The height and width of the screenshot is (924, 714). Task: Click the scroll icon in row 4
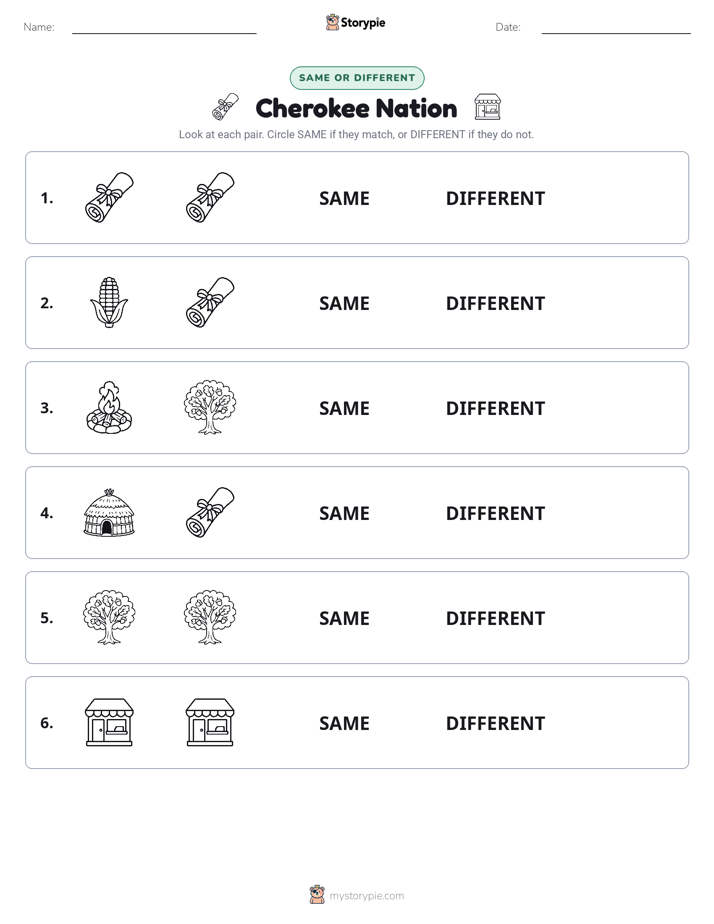(x=210, y=512)
